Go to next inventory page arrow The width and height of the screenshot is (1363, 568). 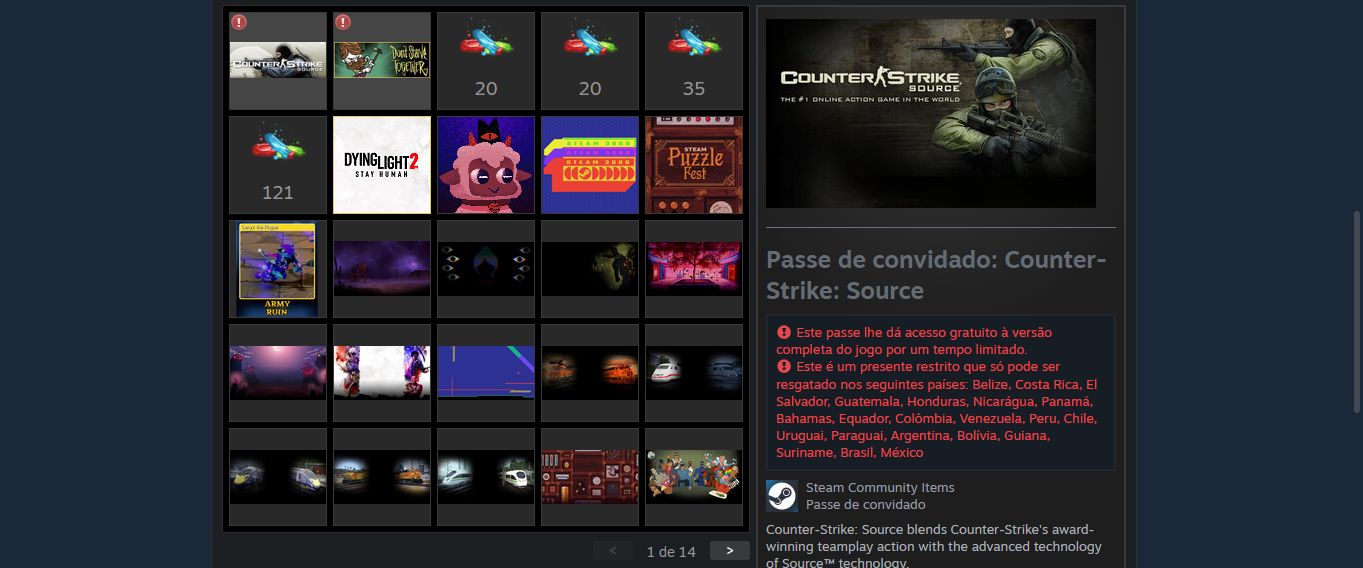730,551
